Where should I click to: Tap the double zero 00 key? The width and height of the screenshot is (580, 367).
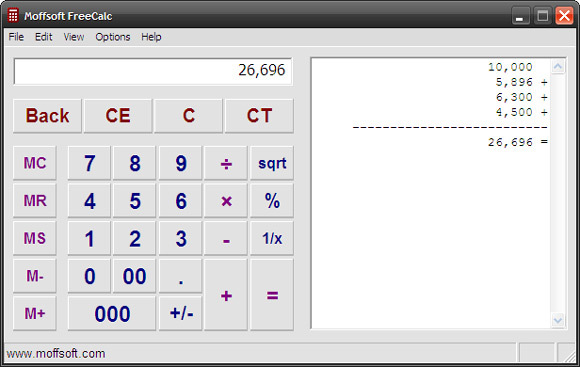click(135, 276)
